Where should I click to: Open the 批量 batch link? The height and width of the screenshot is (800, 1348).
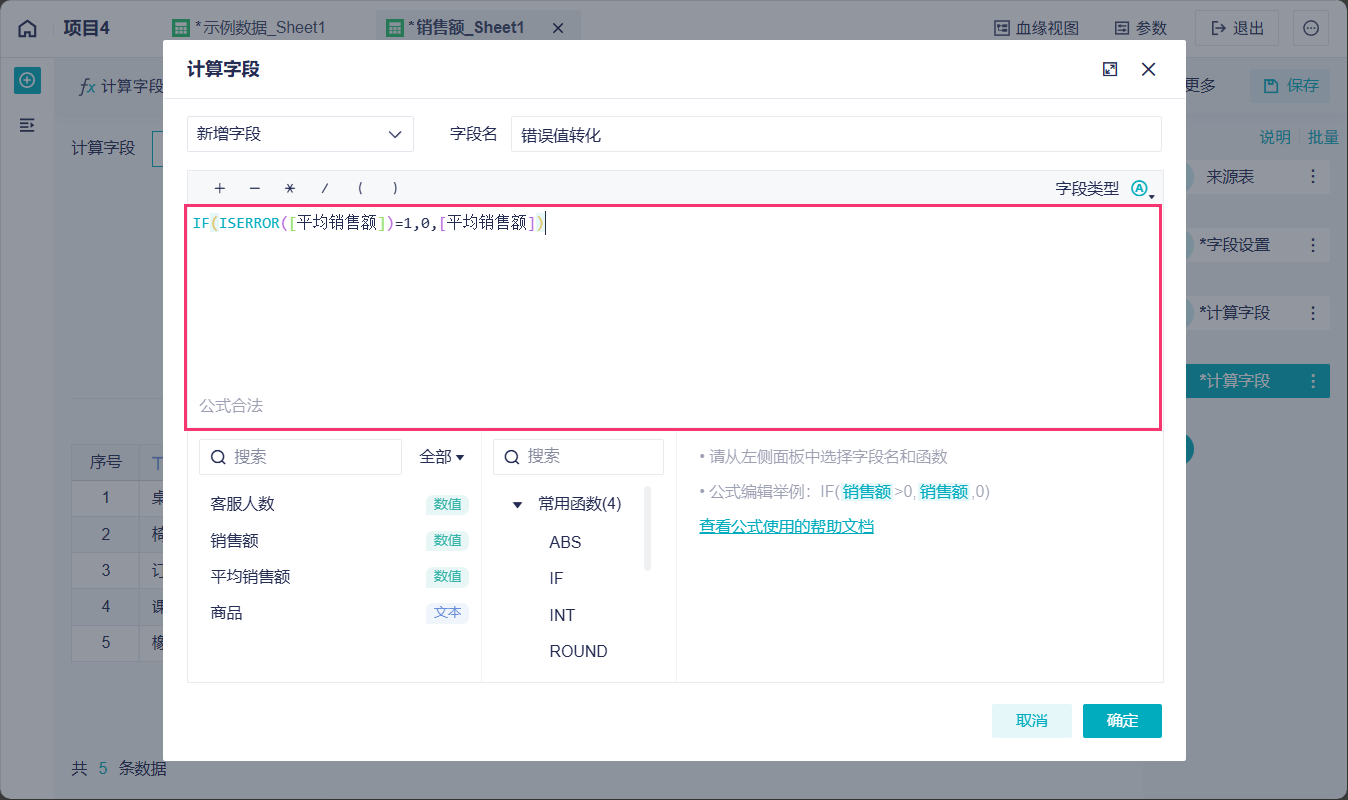coord(1323,137)
